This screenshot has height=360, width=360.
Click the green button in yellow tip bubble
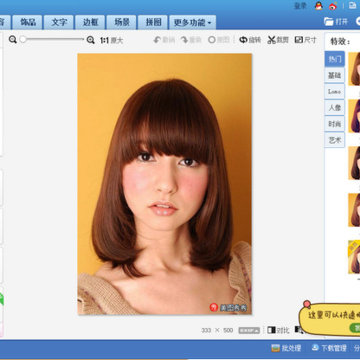pyautogui.click(x=355, y=328)
